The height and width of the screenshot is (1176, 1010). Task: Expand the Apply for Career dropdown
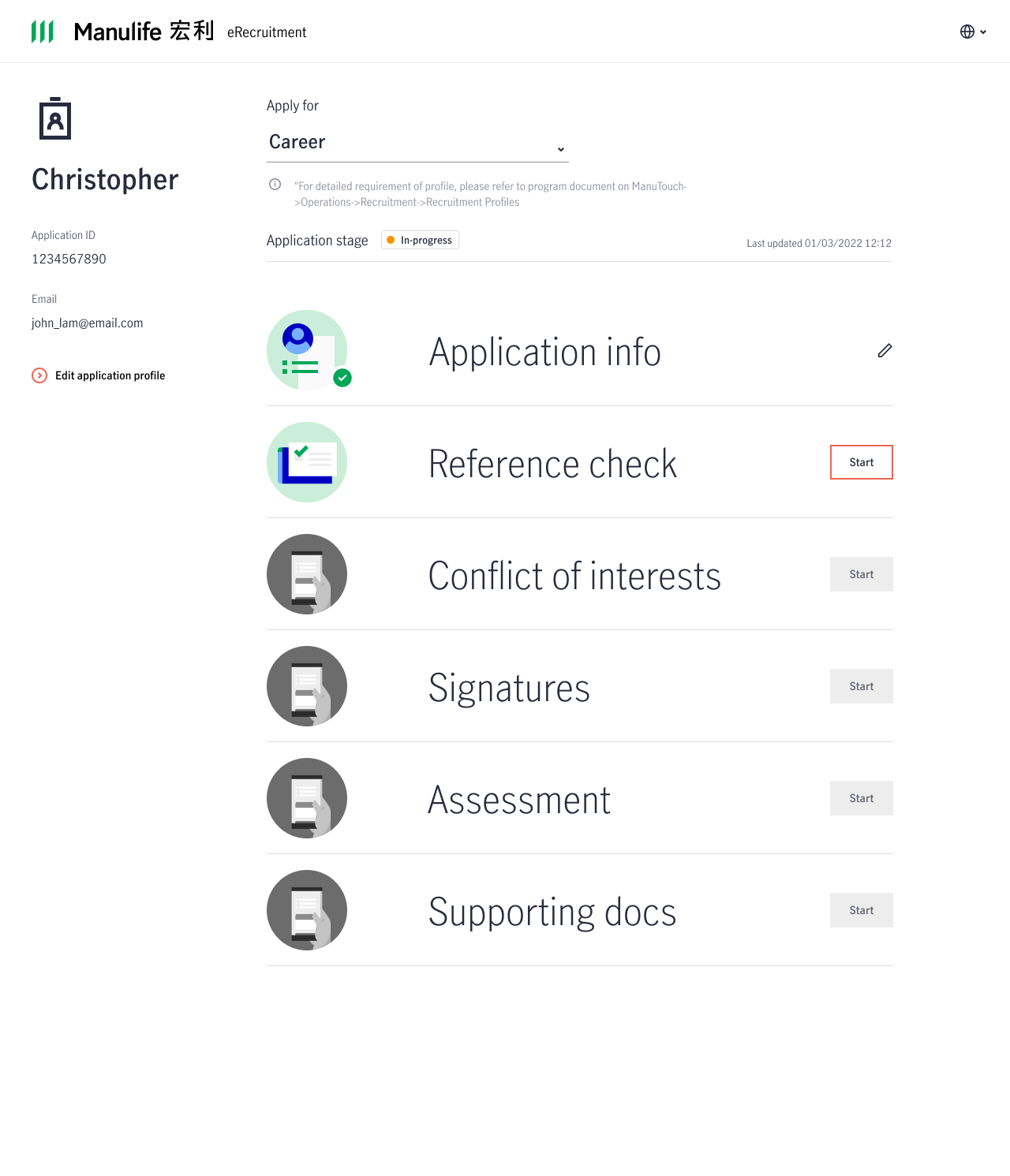[x=417, y=143]
